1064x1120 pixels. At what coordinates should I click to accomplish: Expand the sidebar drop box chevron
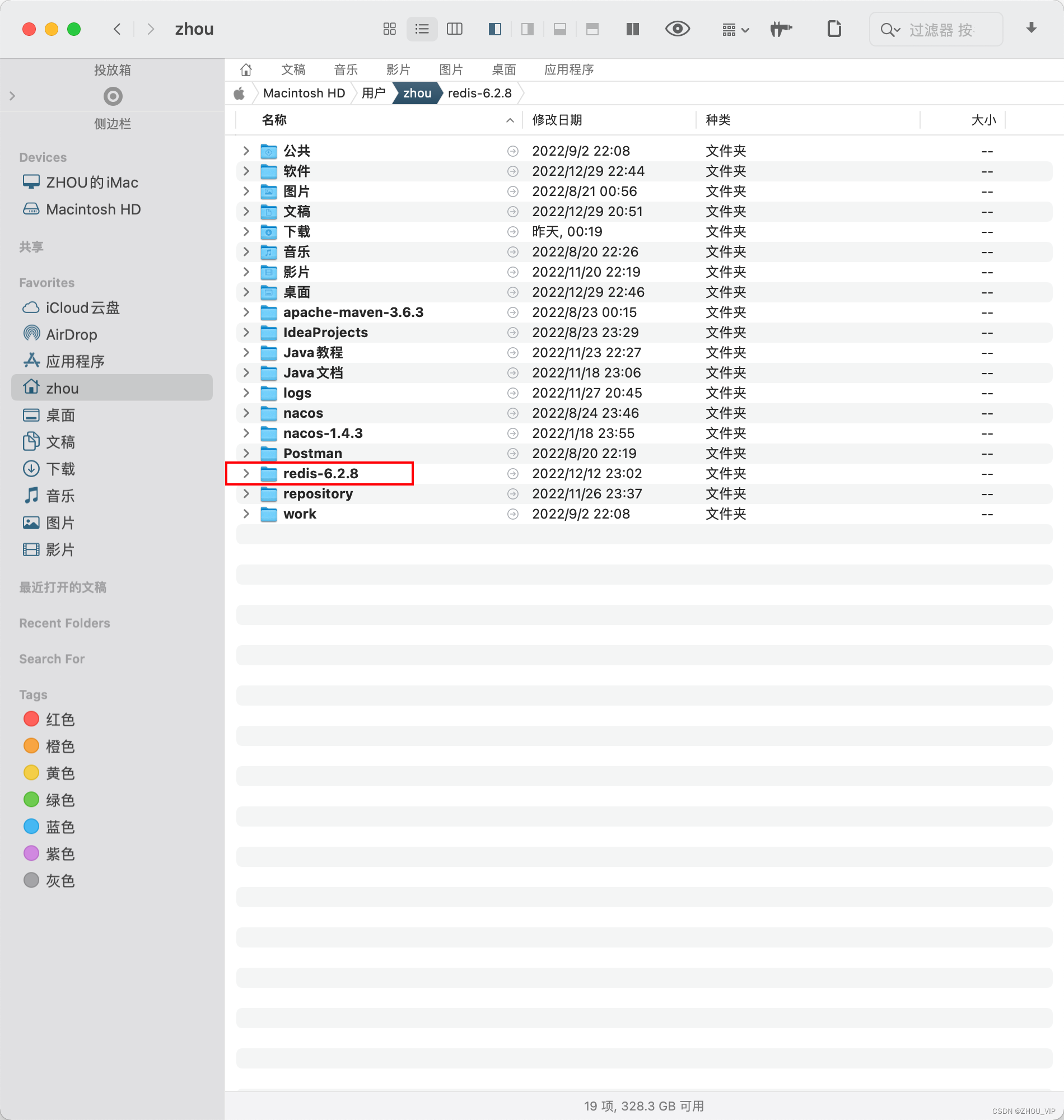point(12,96)
